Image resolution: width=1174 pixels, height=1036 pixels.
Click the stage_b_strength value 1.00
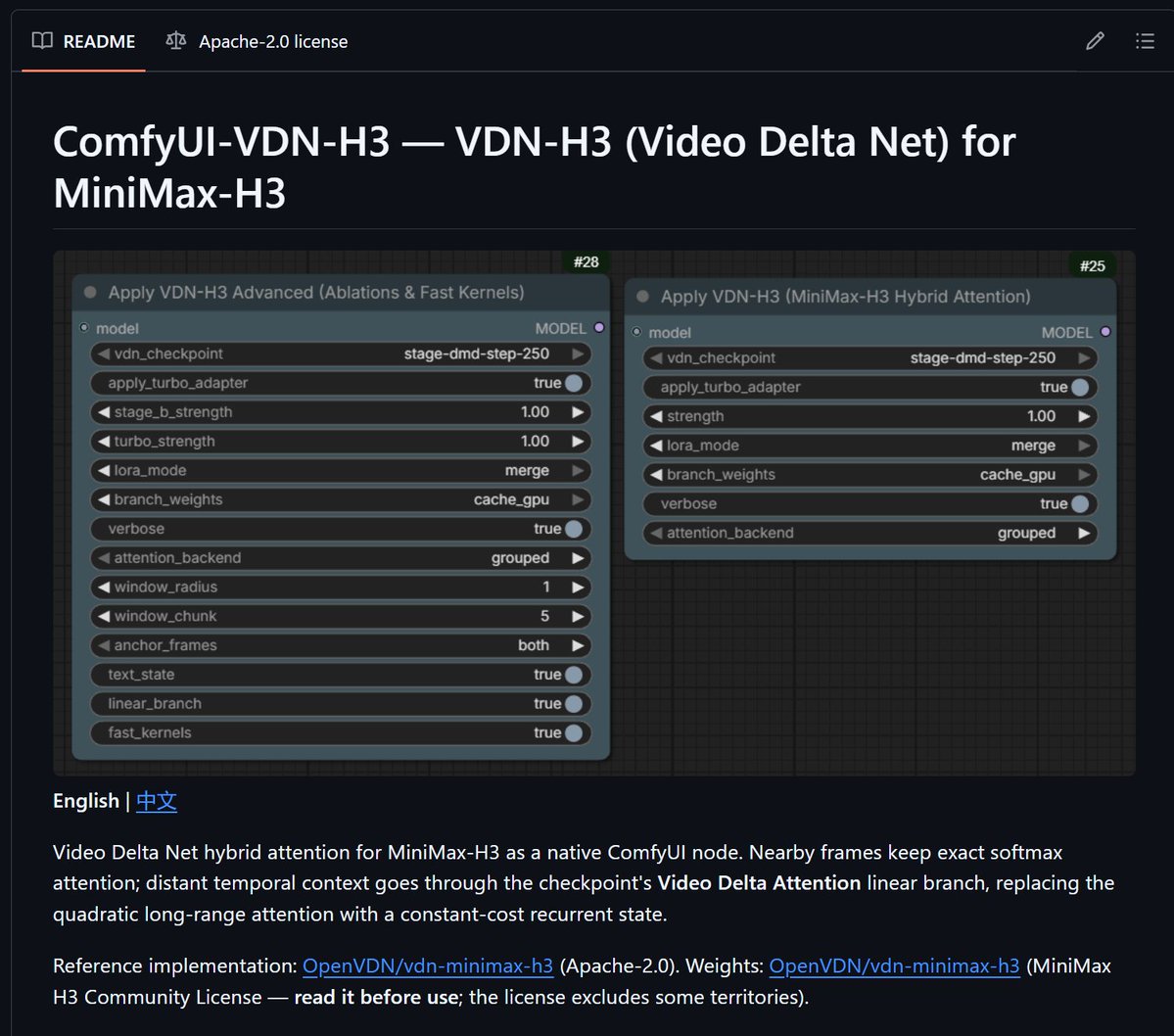(536, 412)
